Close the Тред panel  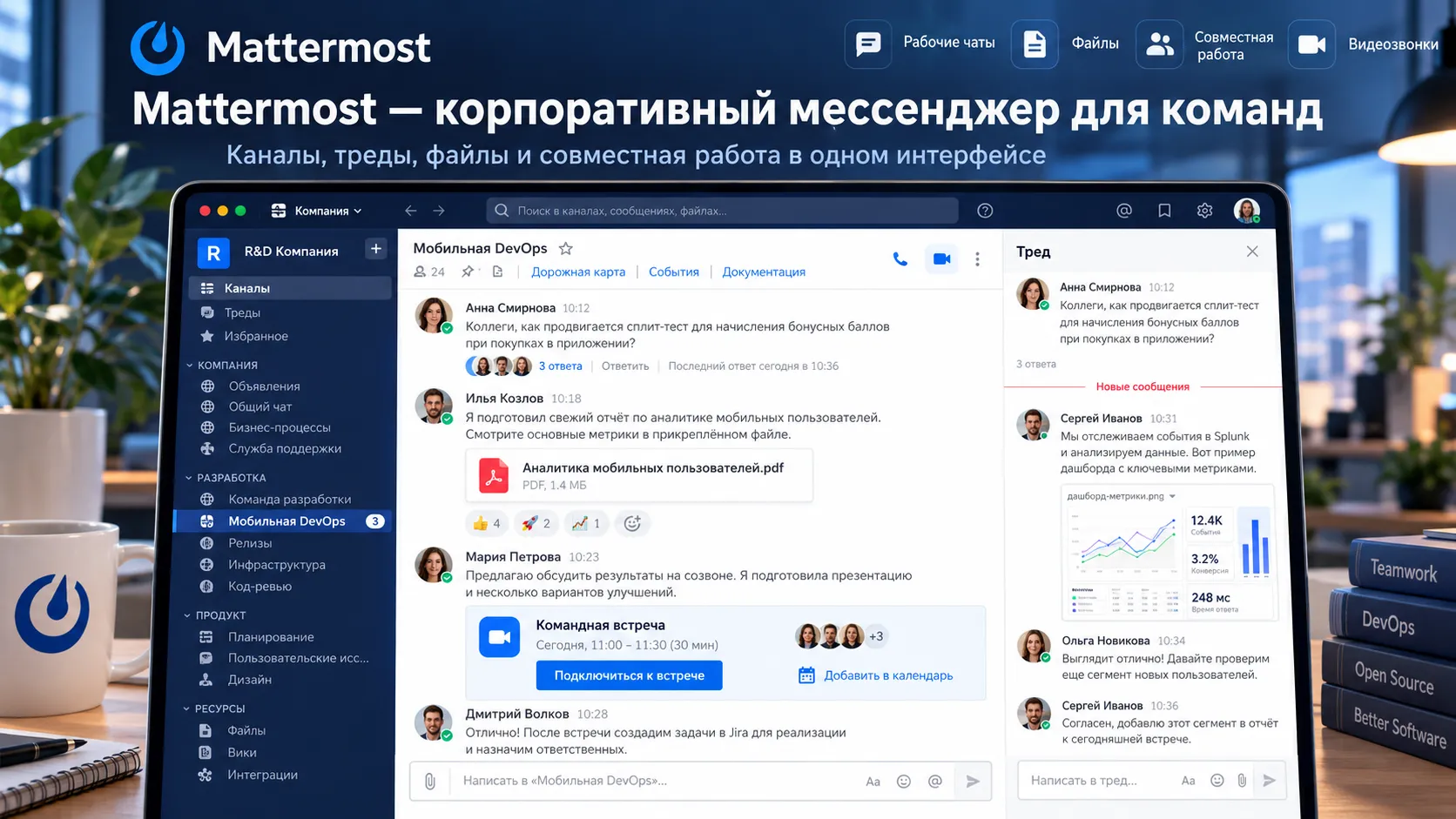click(1252, 252)
